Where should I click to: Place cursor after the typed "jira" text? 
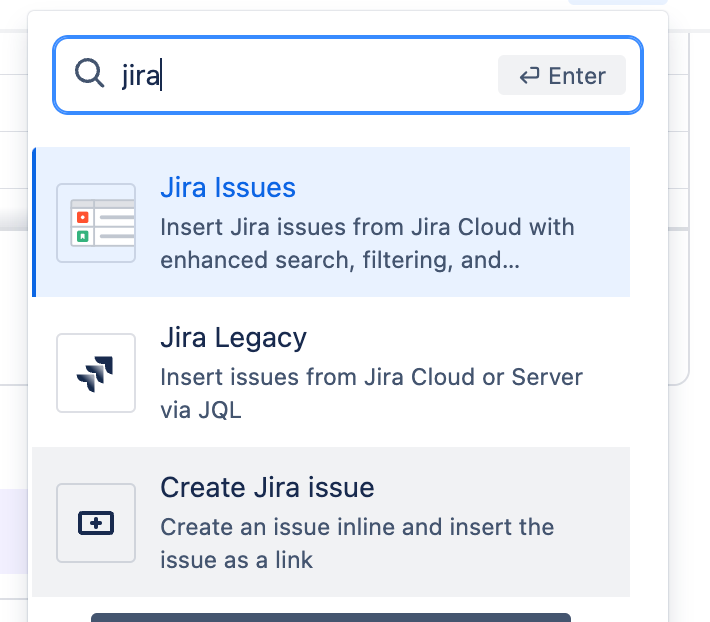click(161, 76)
